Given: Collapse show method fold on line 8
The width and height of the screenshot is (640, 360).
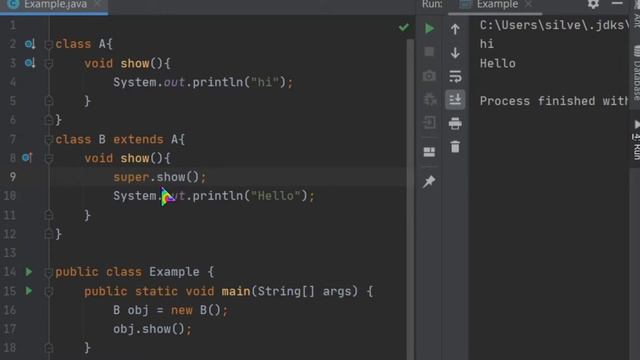Looking at the screenshot, I should pos(49,158).
